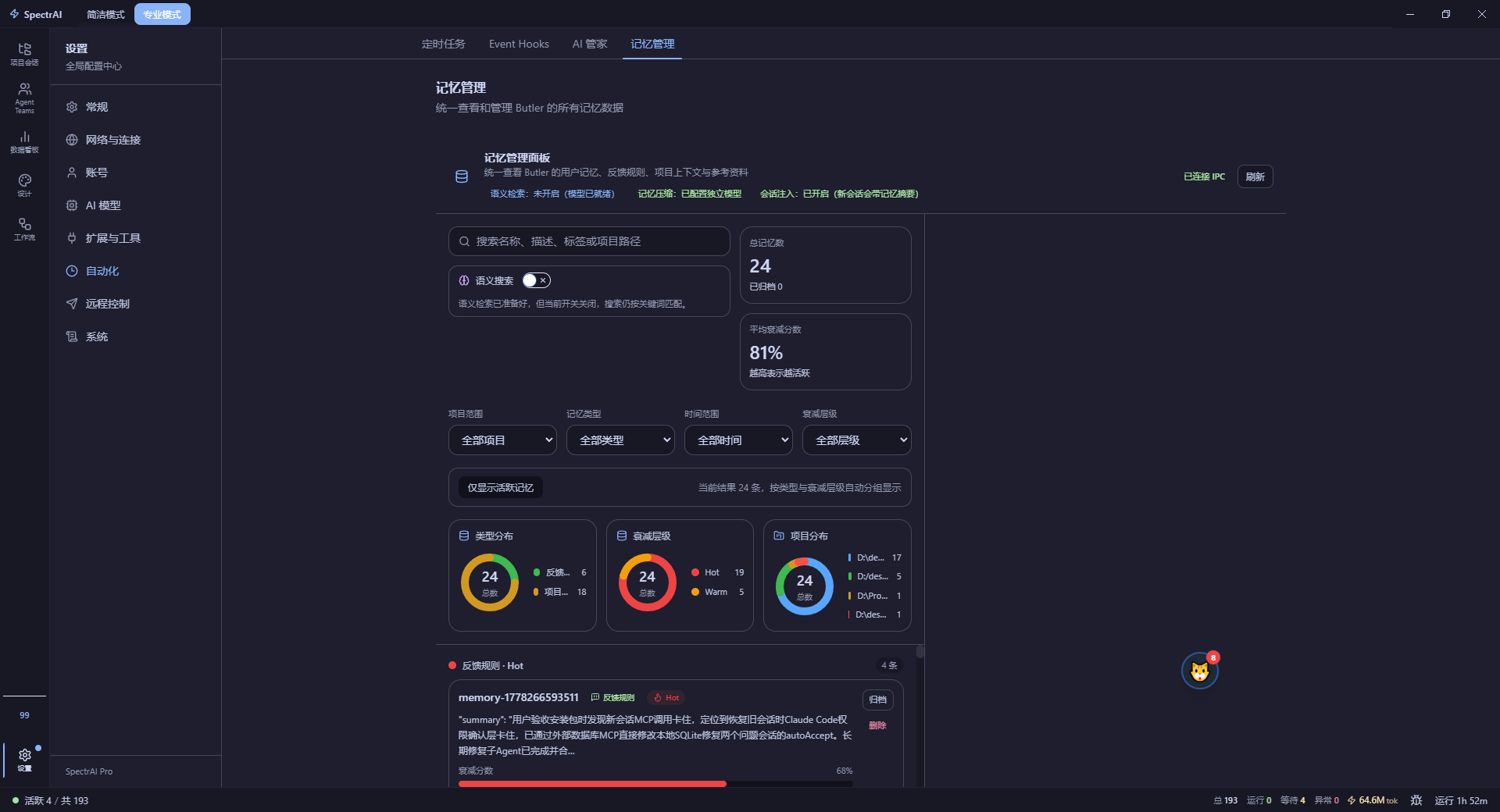Click the bug icon in status bar
The width and height of the screenshot is (1500, 812).
click(x=1416, y=800)
